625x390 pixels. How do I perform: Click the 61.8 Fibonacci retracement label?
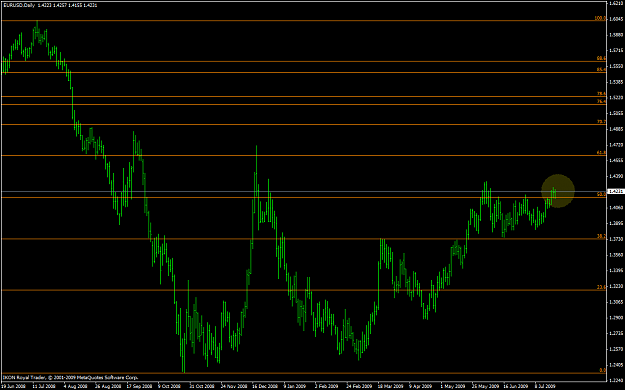601,152
